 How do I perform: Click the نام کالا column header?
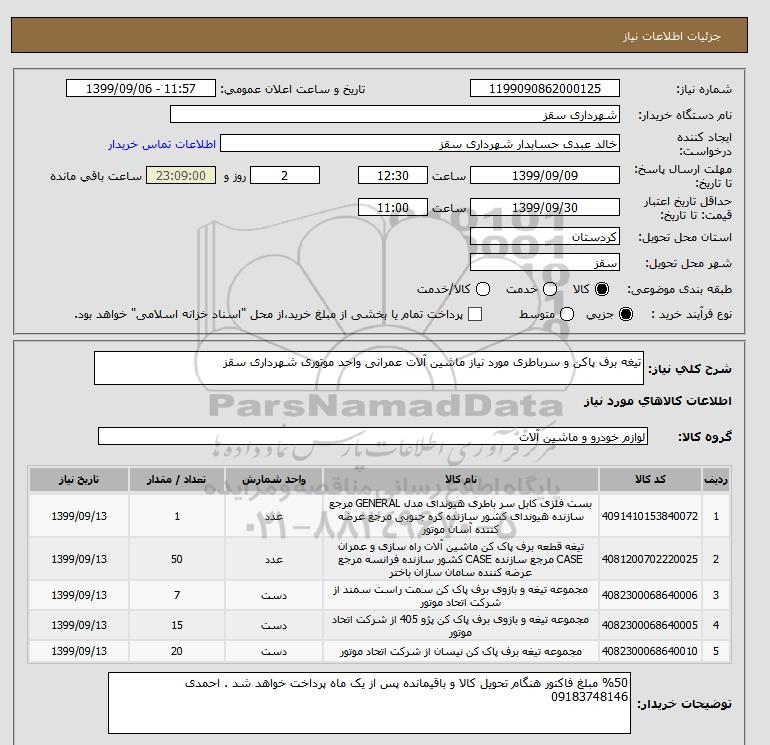click(461, 479)
